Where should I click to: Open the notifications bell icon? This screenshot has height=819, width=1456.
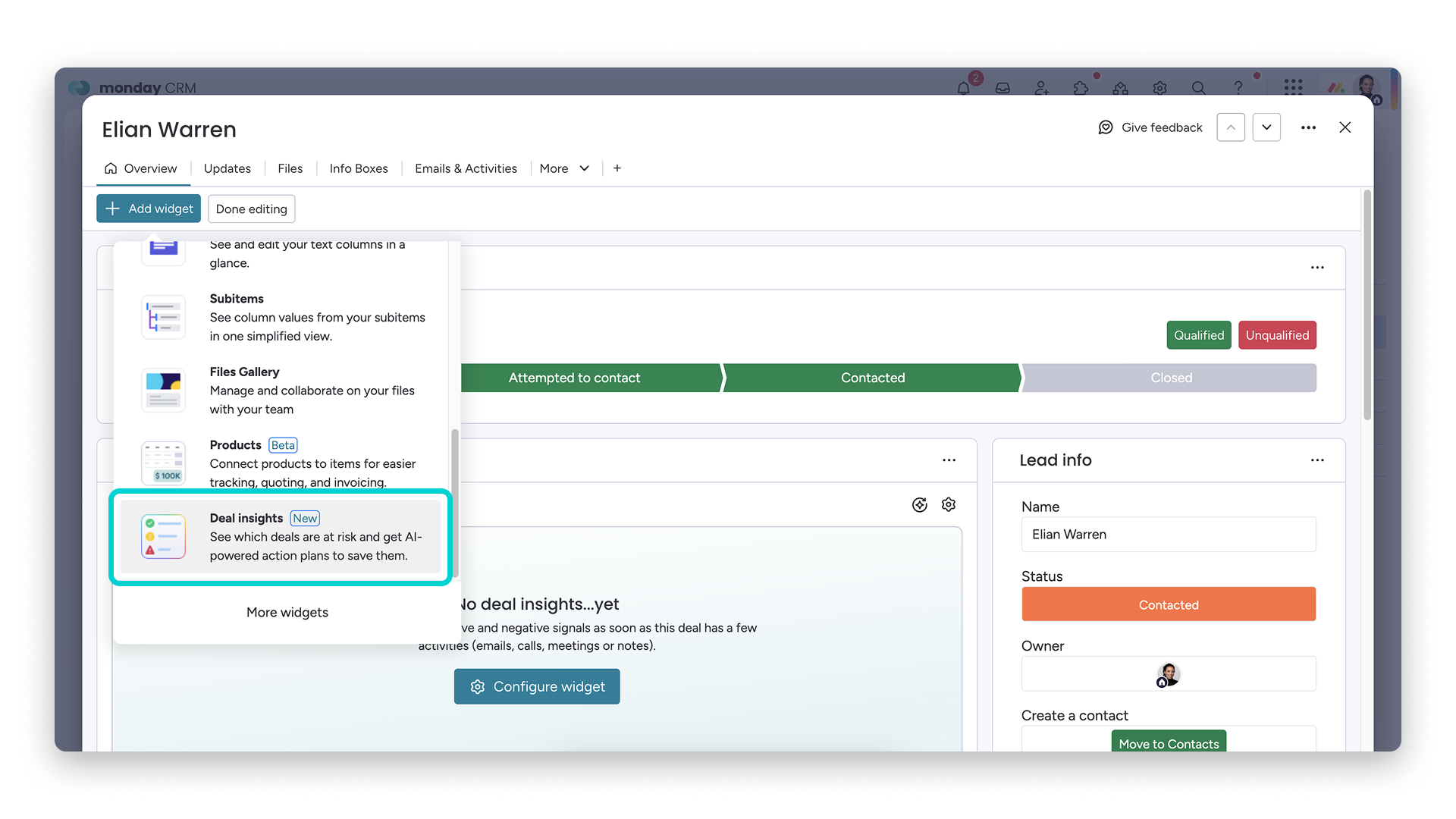(x=963, y=88)
